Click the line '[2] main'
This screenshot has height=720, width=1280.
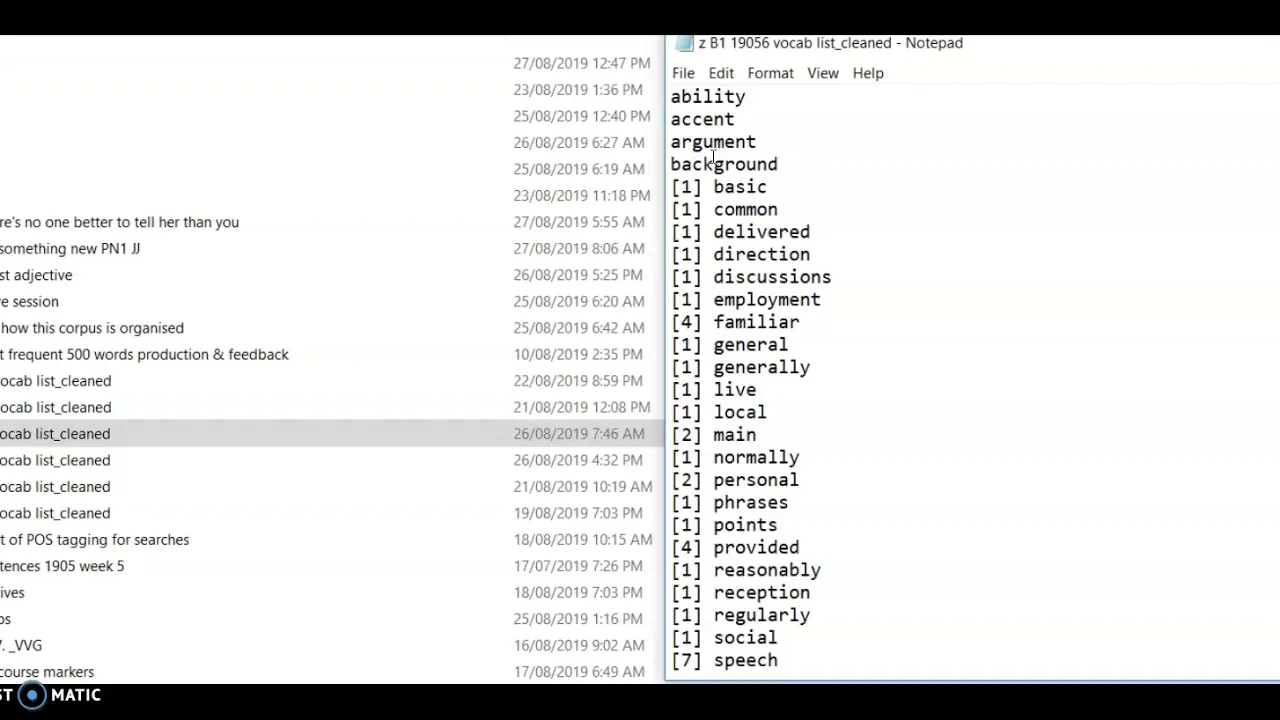(x=713, y=435)
